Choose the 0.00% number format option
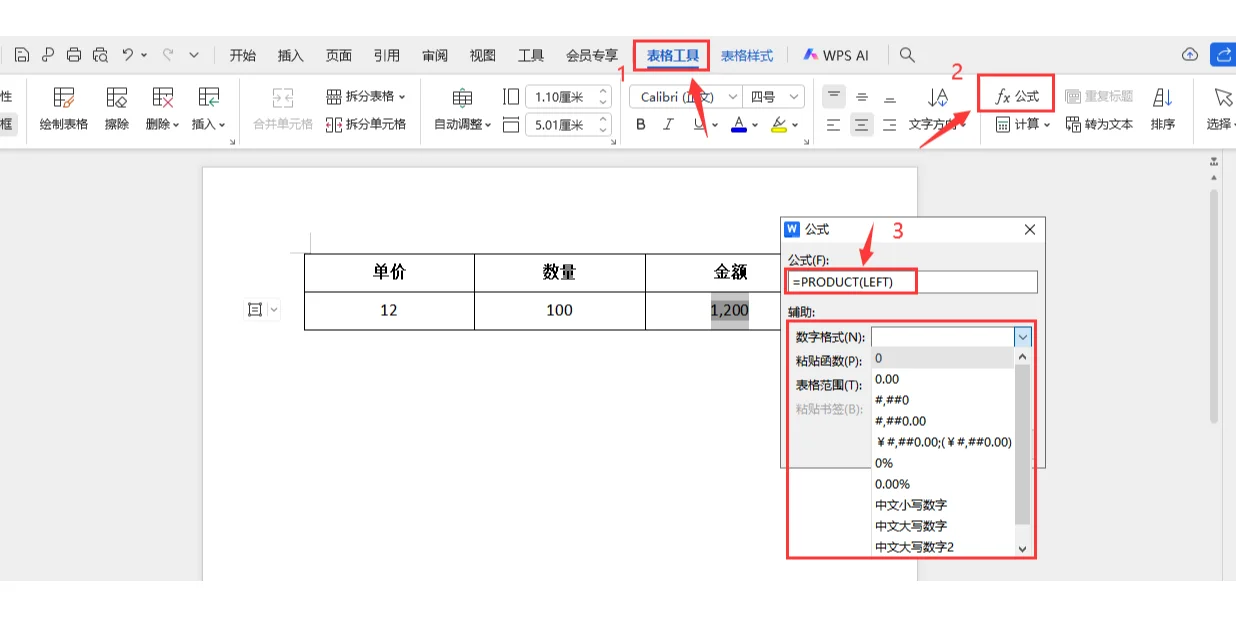Screen dimensions: 1236x618 pos(892,484)
